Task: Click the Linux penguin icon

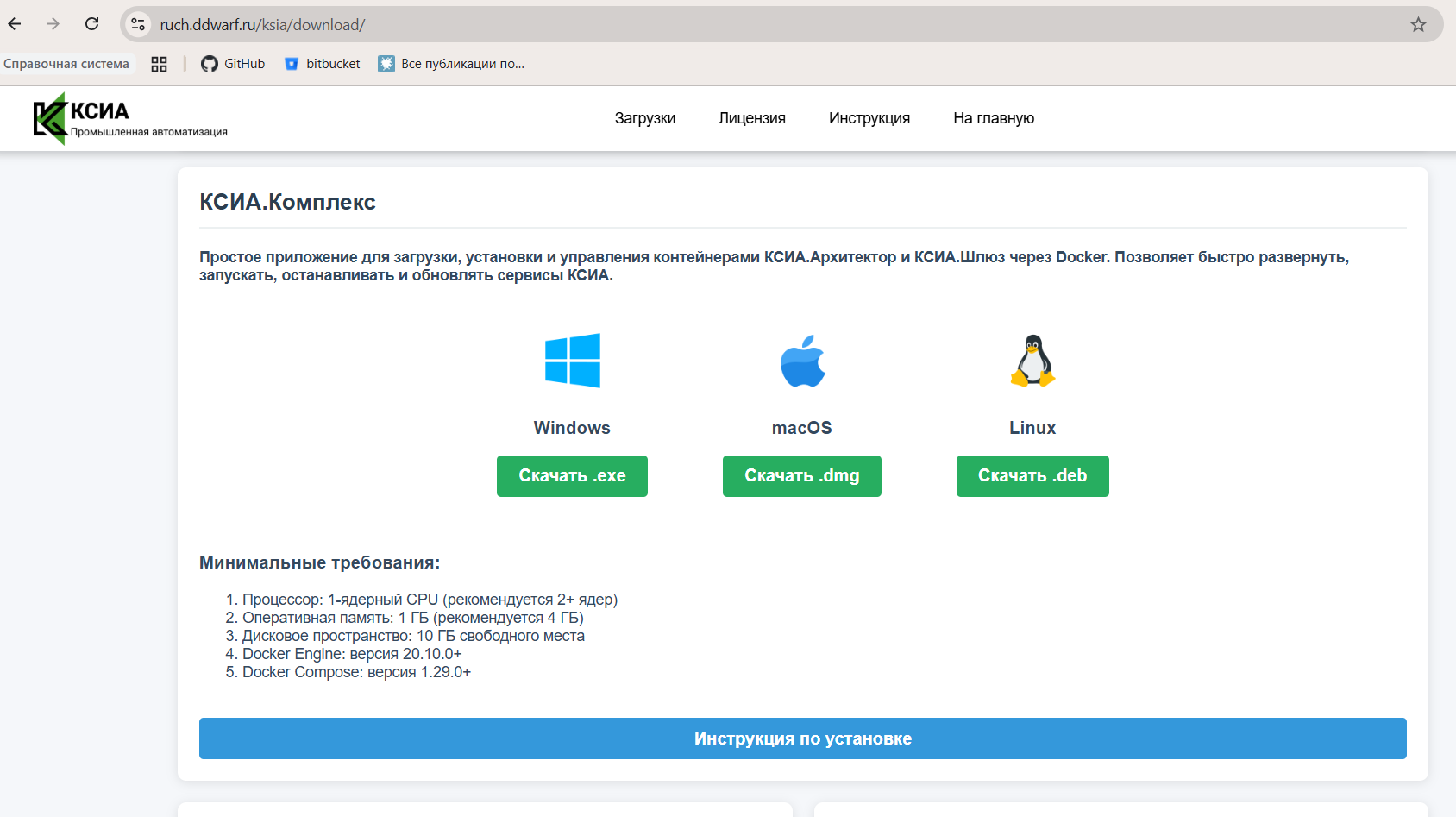Action: click(x=1032, y=361)
